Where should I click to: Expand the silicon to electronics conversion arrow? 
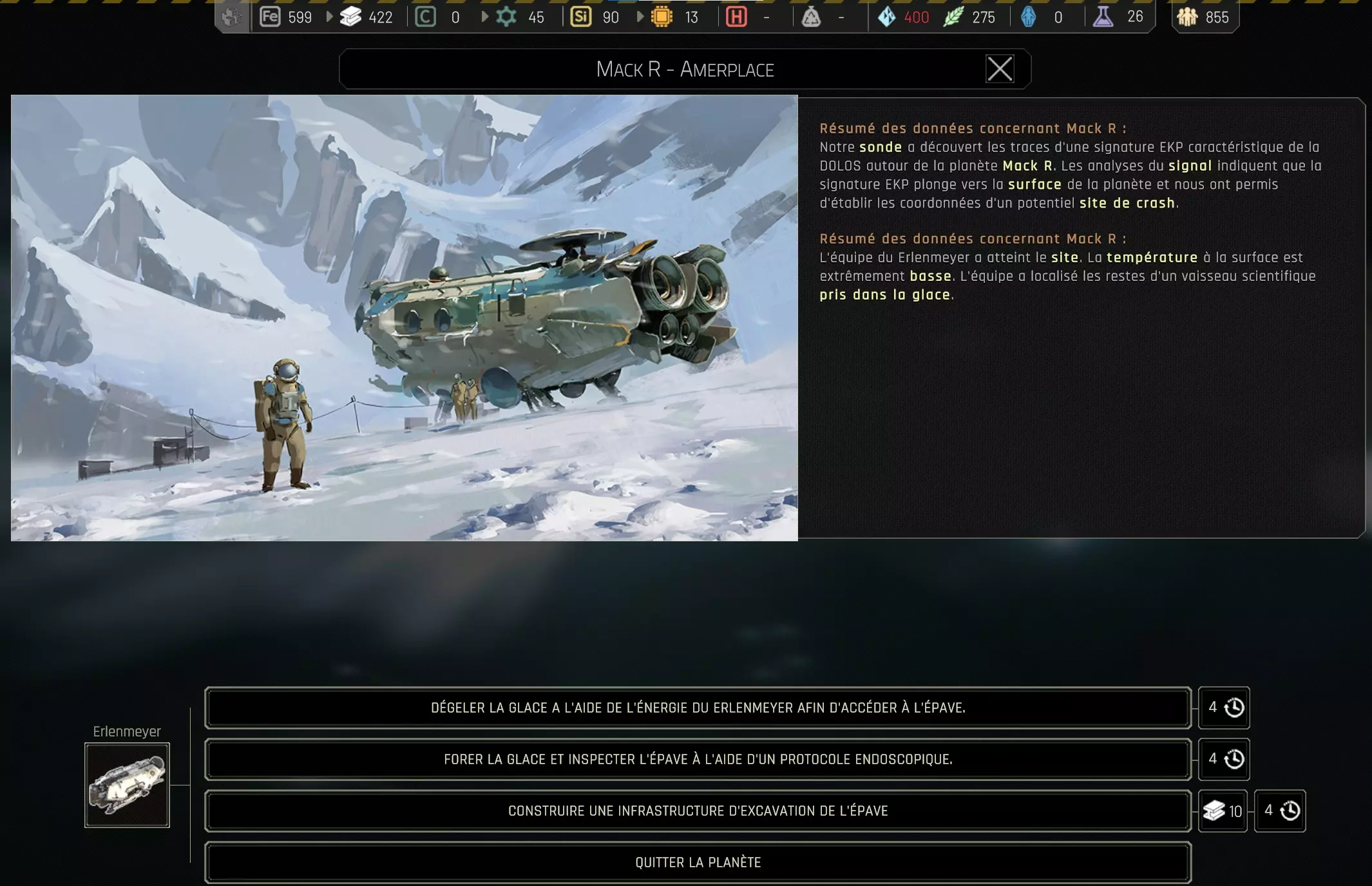click(640, 17)
